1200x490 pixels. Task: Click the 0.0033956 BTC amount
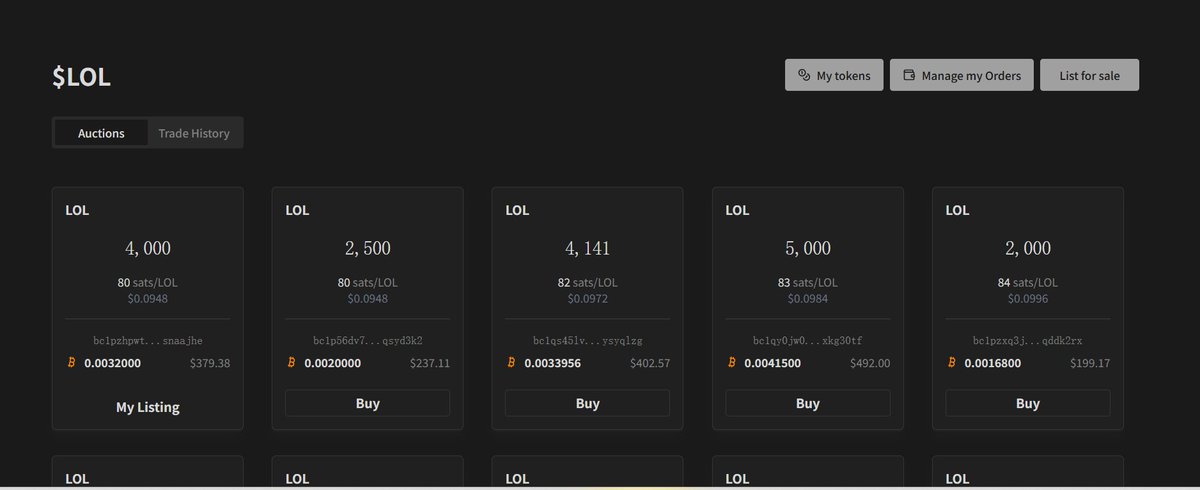tap(553, 363)
